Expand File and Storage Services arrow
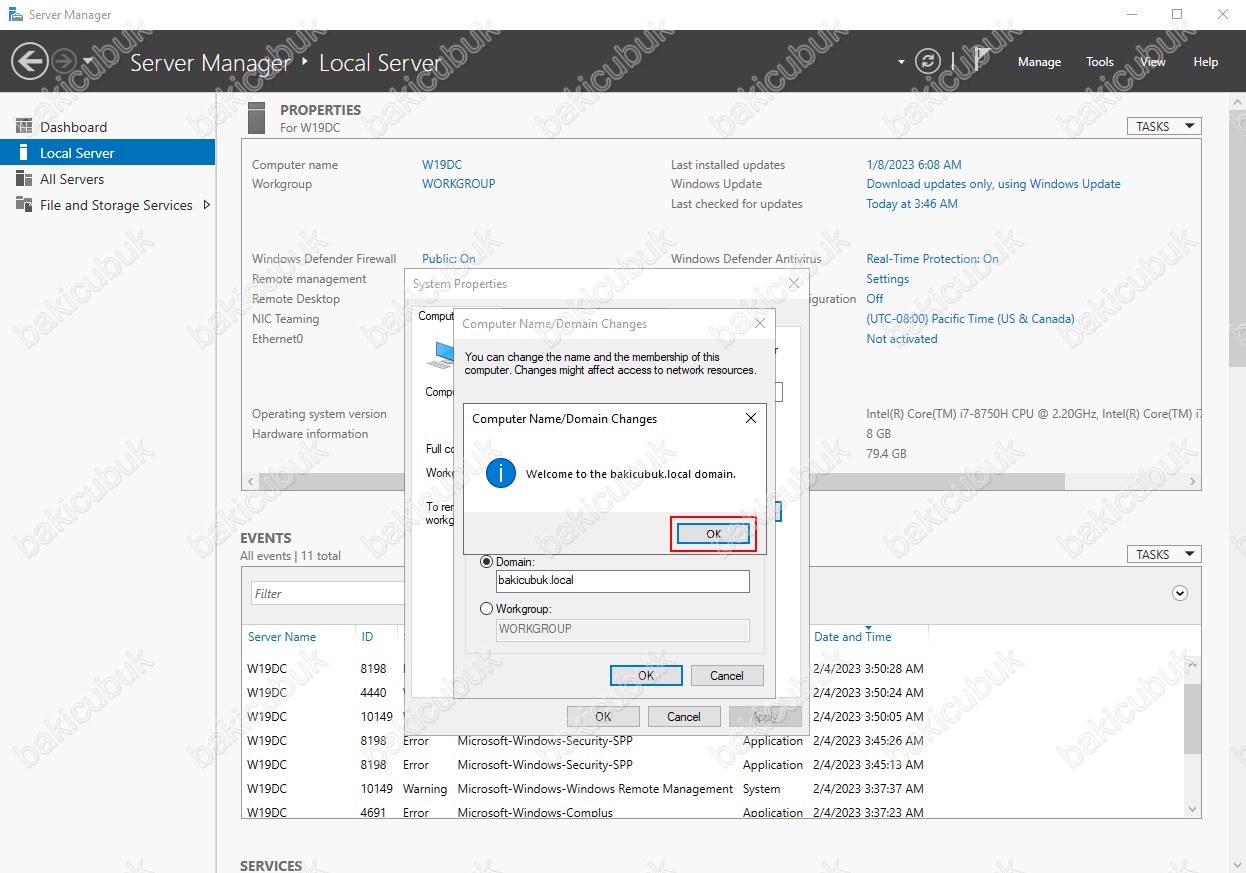 coord(207,205)
